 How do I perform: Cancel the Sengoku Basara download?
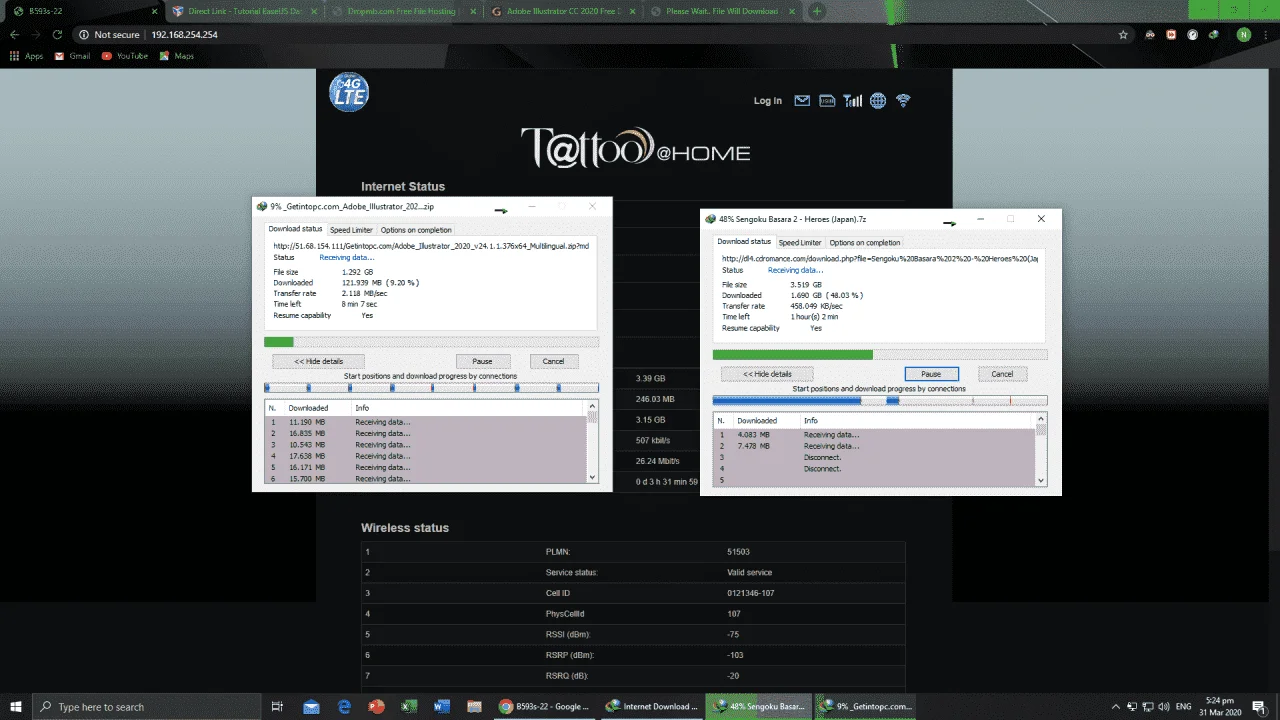1002,374
